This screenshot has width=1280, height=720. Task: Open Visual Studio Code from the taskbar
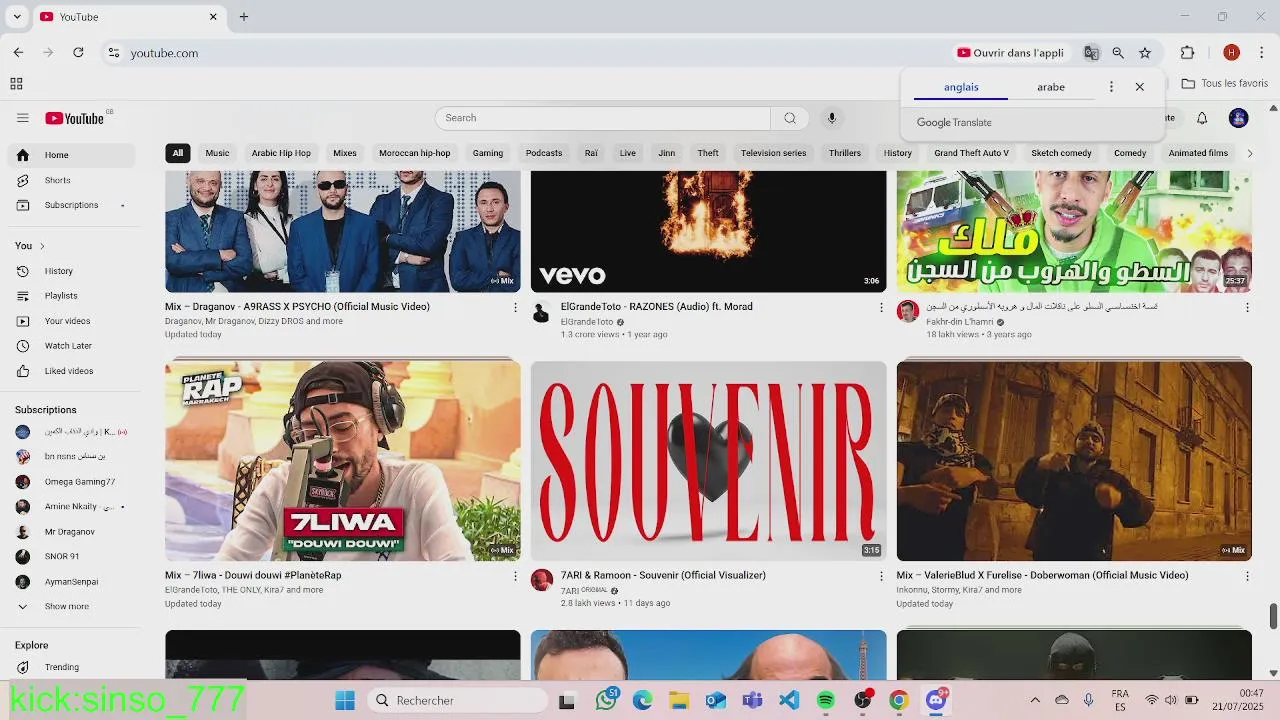(789, 700)
